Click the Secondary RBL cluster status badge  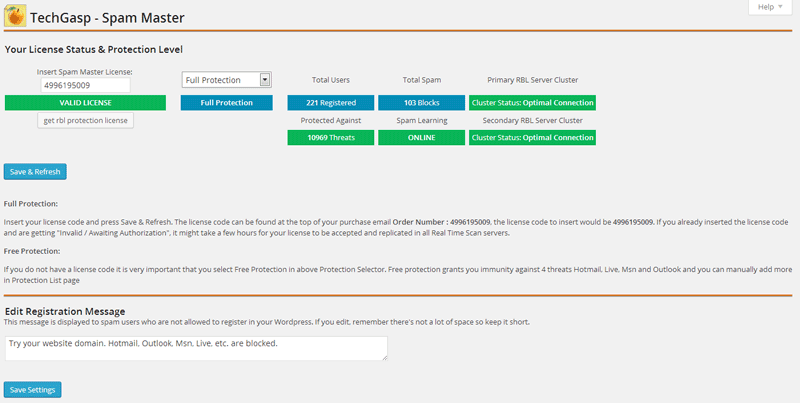pos(532,138)
